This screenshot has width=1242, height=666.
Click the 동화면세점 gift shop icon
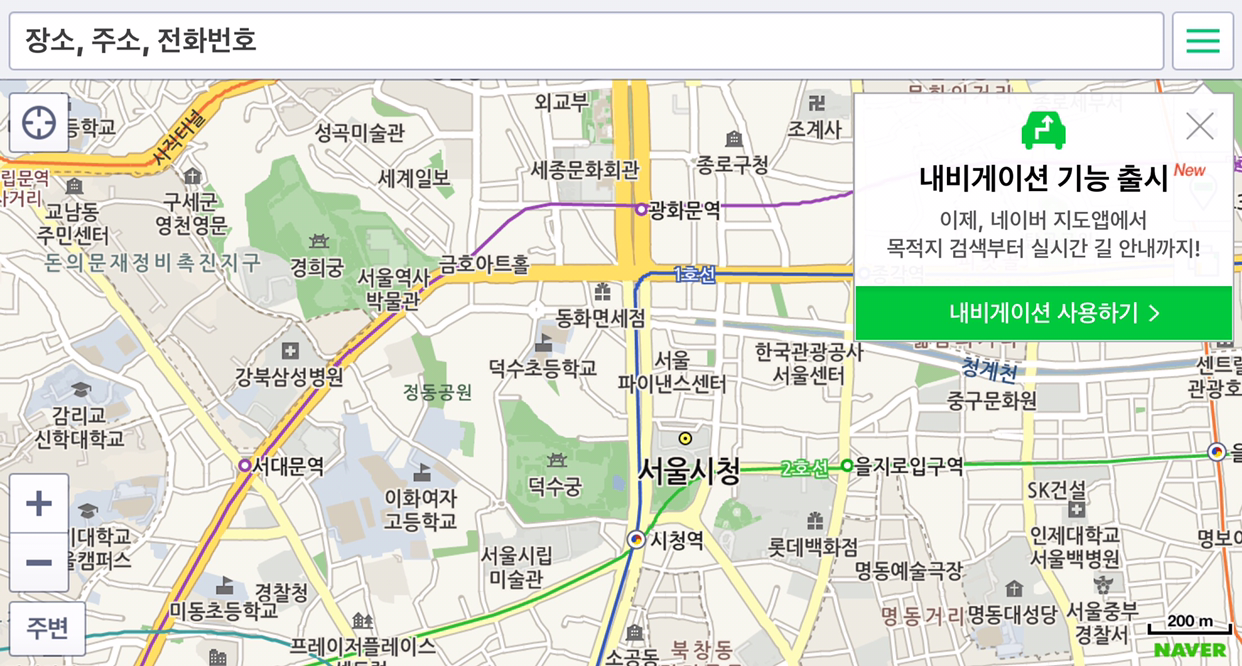coord(602,292)
